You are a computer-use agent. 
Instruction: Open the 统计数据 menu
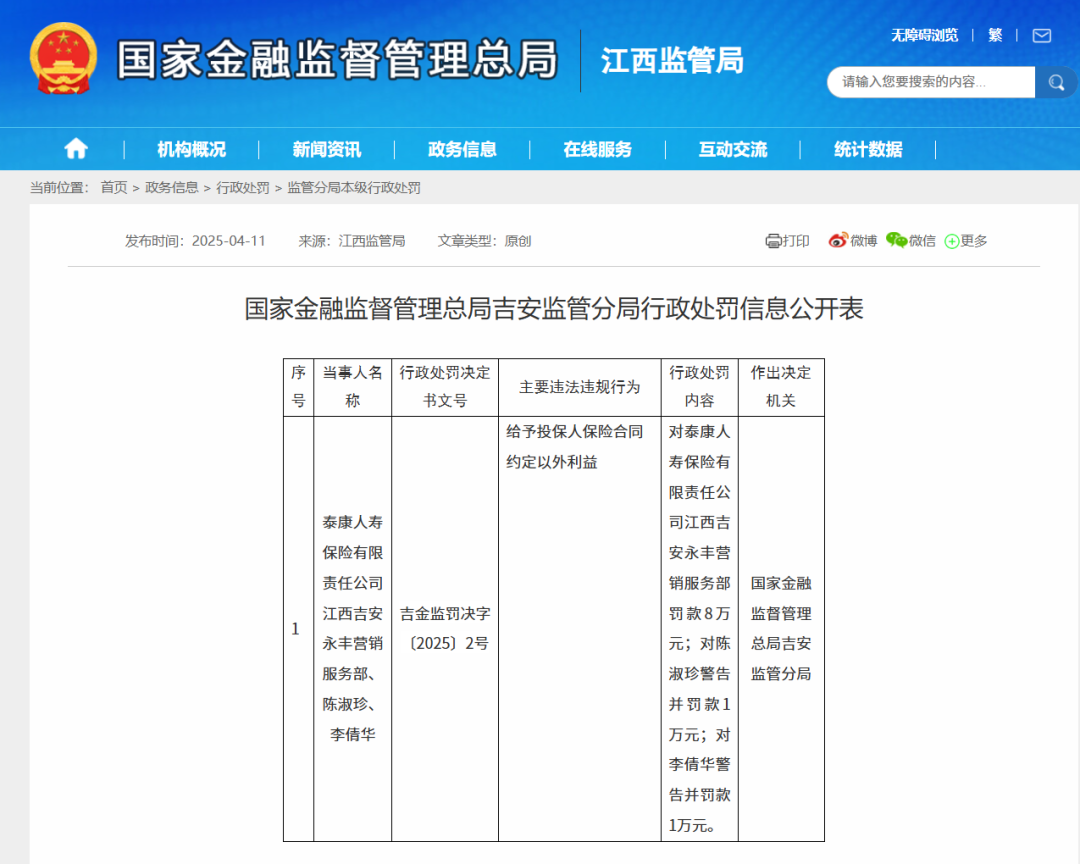[868, 150]
